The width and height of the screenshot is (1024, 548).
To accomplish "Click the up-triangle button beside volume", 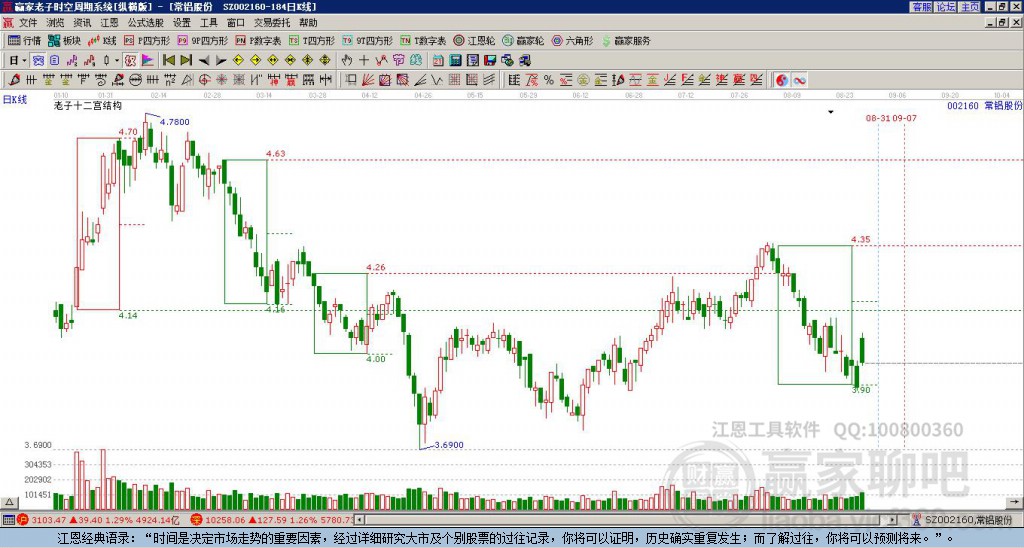I will pos(8,502).
